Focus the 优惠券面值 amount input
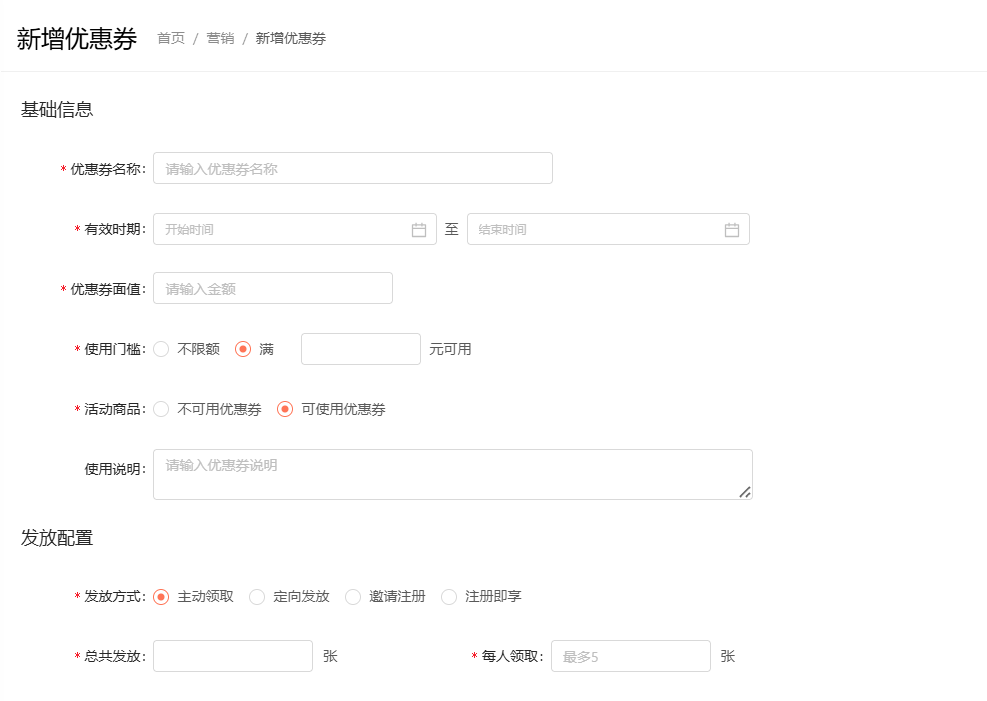 (x=273, y=288)
